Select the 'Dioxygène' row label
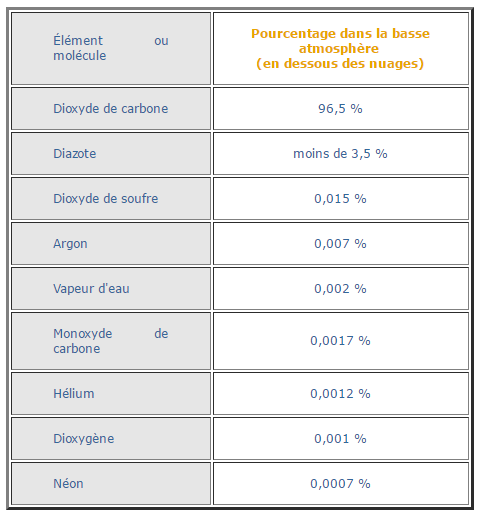The width and height of the screenshot is (479, 515). tap(111, 439)
